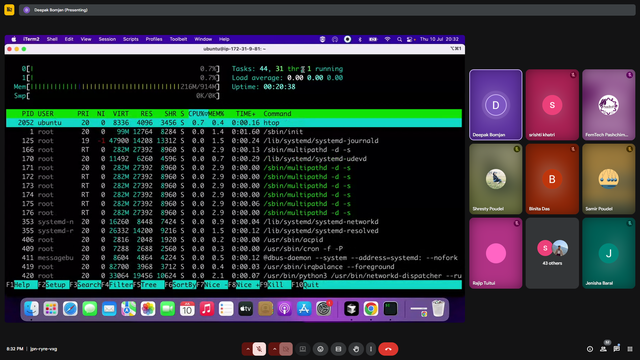Select the /usr/sbin/acpid process row
Viewport: 640px width, 360px height.
click(x=234, y=240)
